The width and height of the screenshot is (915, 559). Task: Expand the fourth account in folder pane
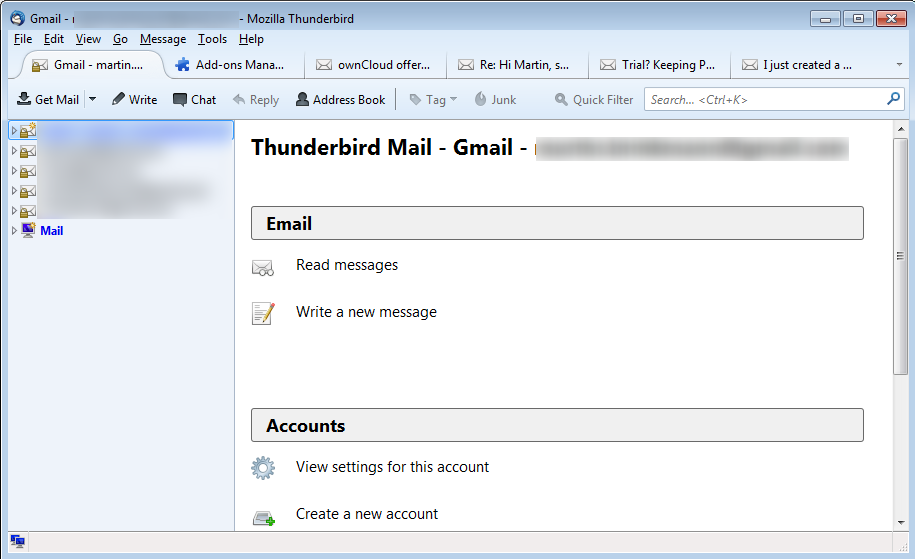tap(14, 190)
